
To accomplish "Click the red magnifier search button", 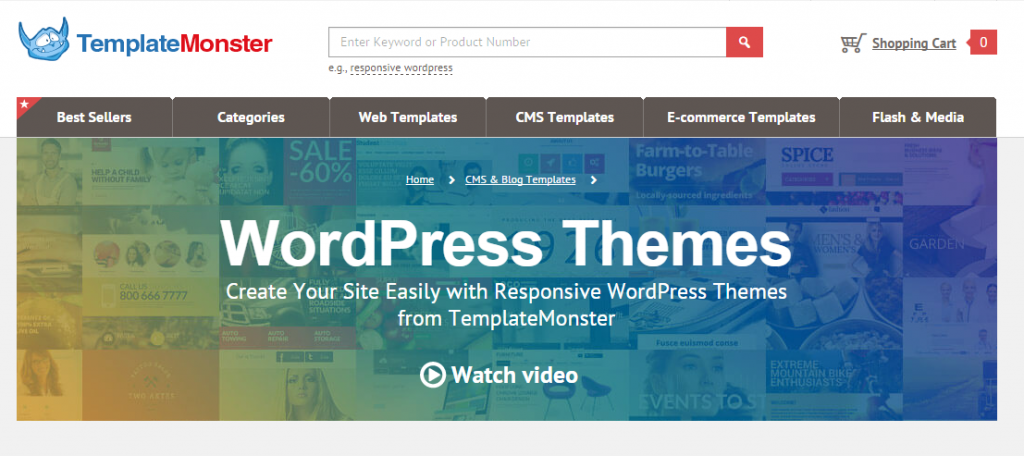I will (744, 42).
